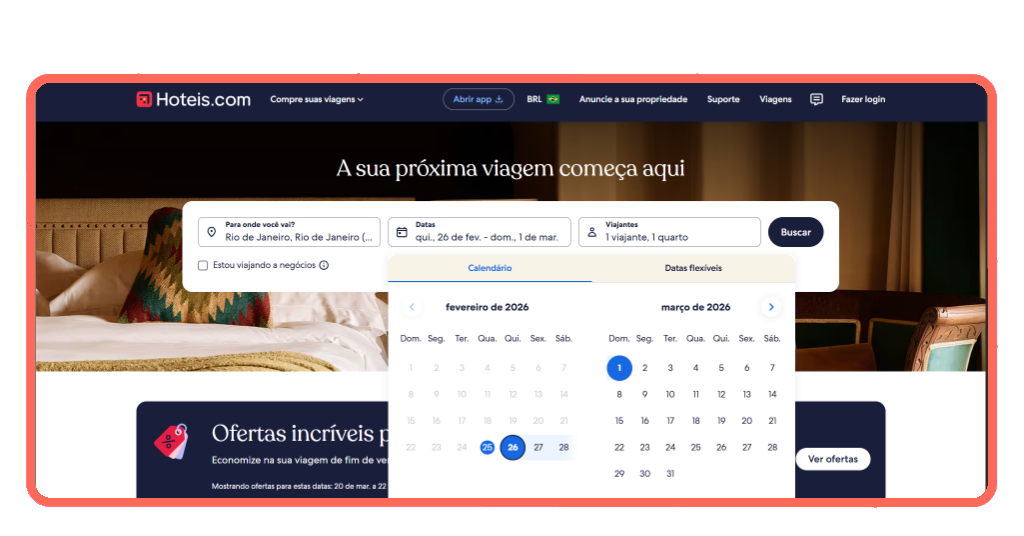Viewport: 1024px width, 536px height.
Task: Select March 14 in calendar
Action: click(x=772, y=394)
